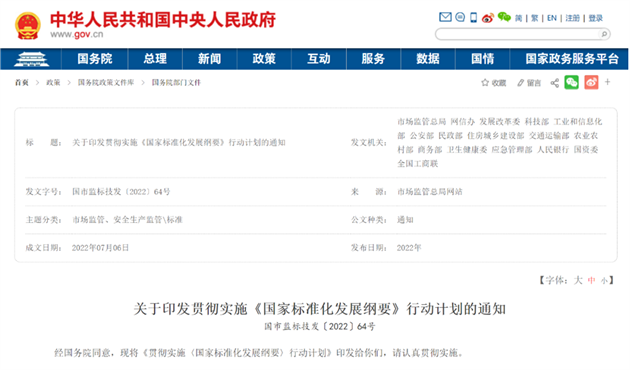630x370 pixels.
Task: Share via green WeChat share button
Action: coord(572,82)
